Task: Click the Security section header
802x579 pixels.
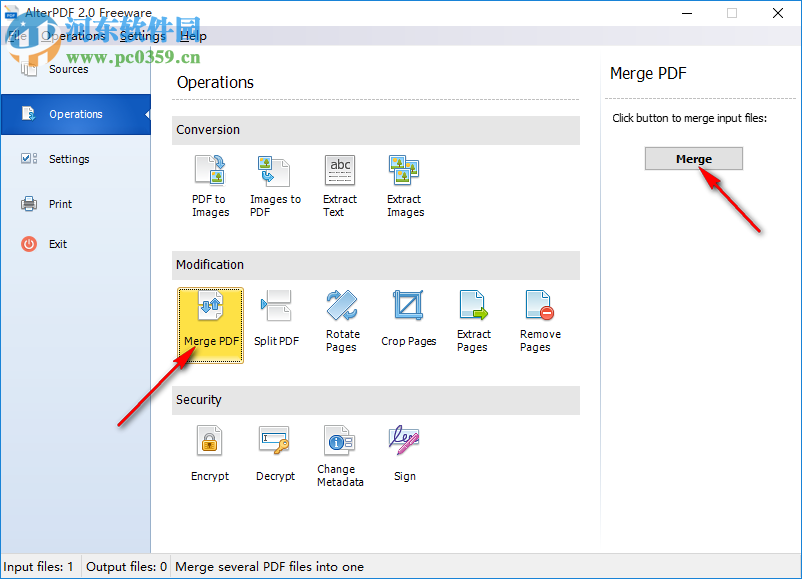Action: 375,400
